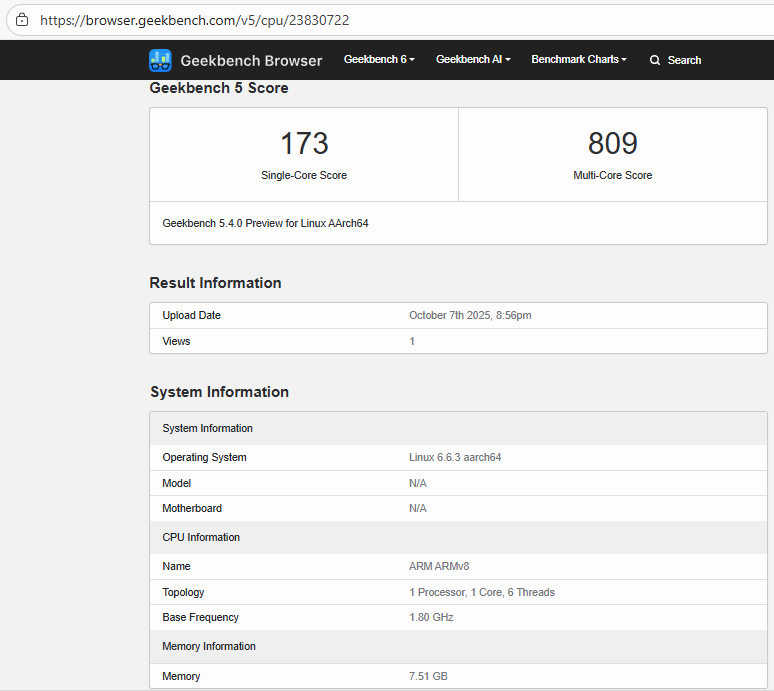774x691 pixels.
Task: Select the 7.51 GB memory value
Action: coord(428,676)
